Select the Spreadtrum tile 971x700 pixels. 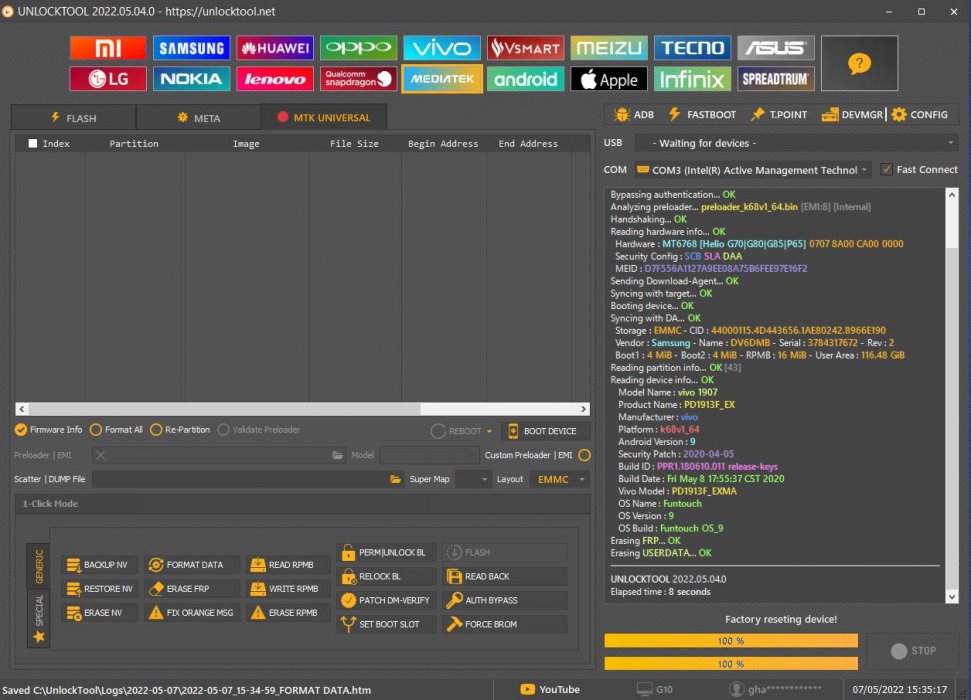tap(776, 79)
